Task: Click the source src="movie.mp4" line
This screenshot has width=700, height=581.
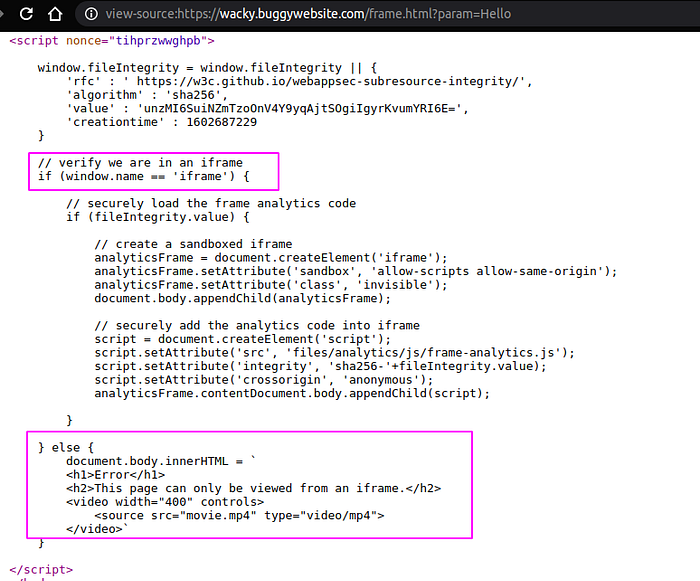Action: (239, 515)
